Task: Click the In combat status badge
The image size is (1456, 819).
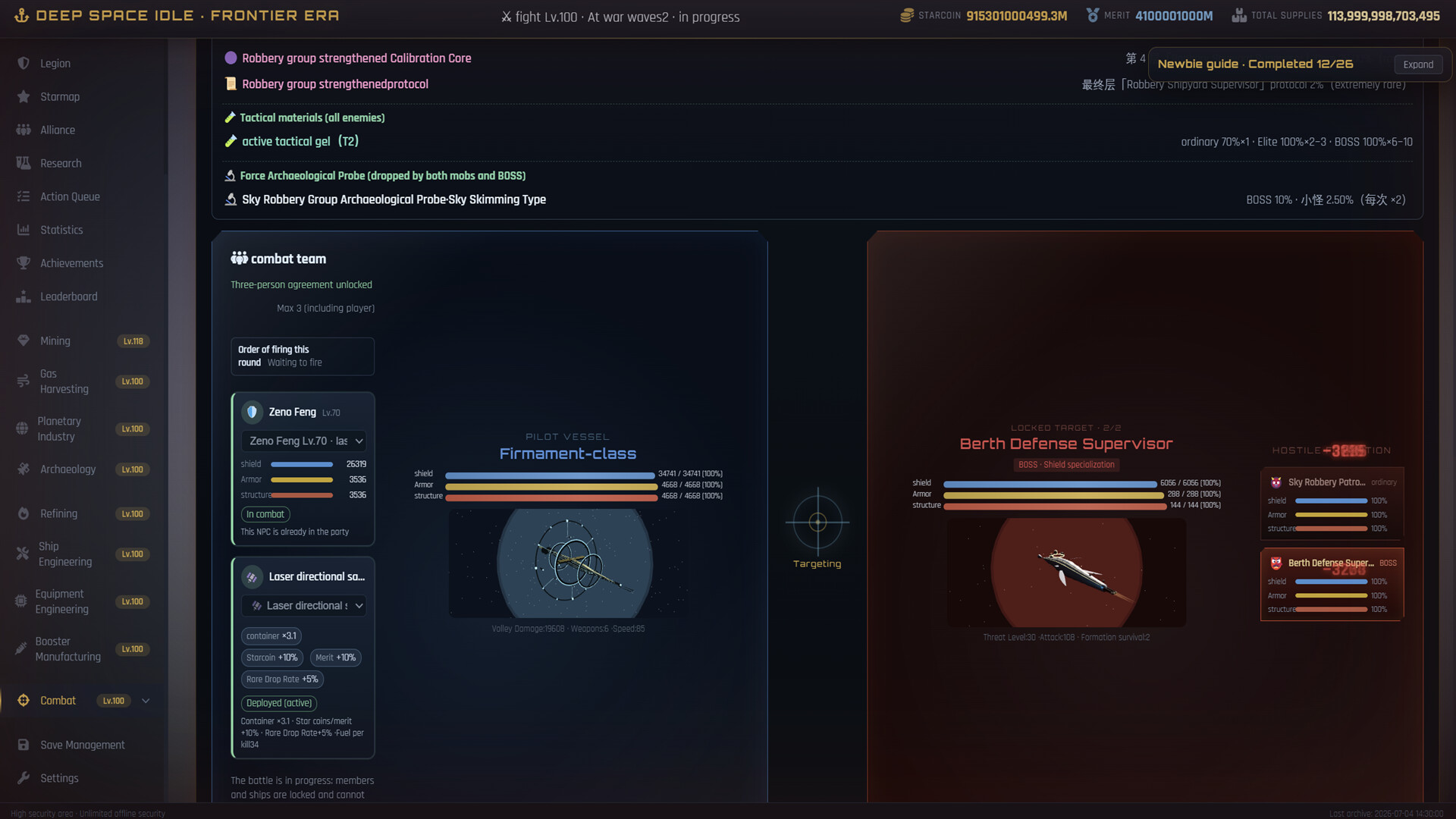Action: click(x=265, y=514)
